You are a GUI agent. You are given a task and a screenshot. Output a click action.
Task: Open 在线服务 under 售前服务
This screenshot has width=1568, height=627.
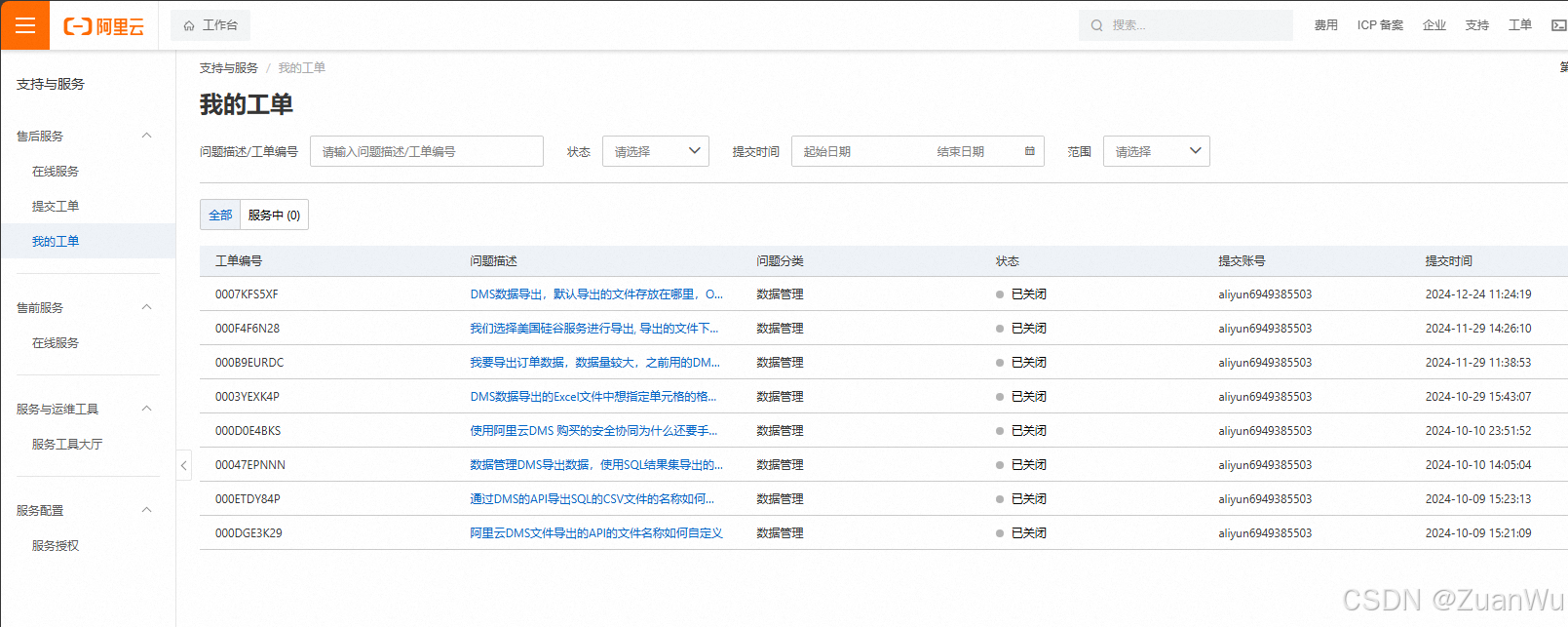click(x=56, y=343)
